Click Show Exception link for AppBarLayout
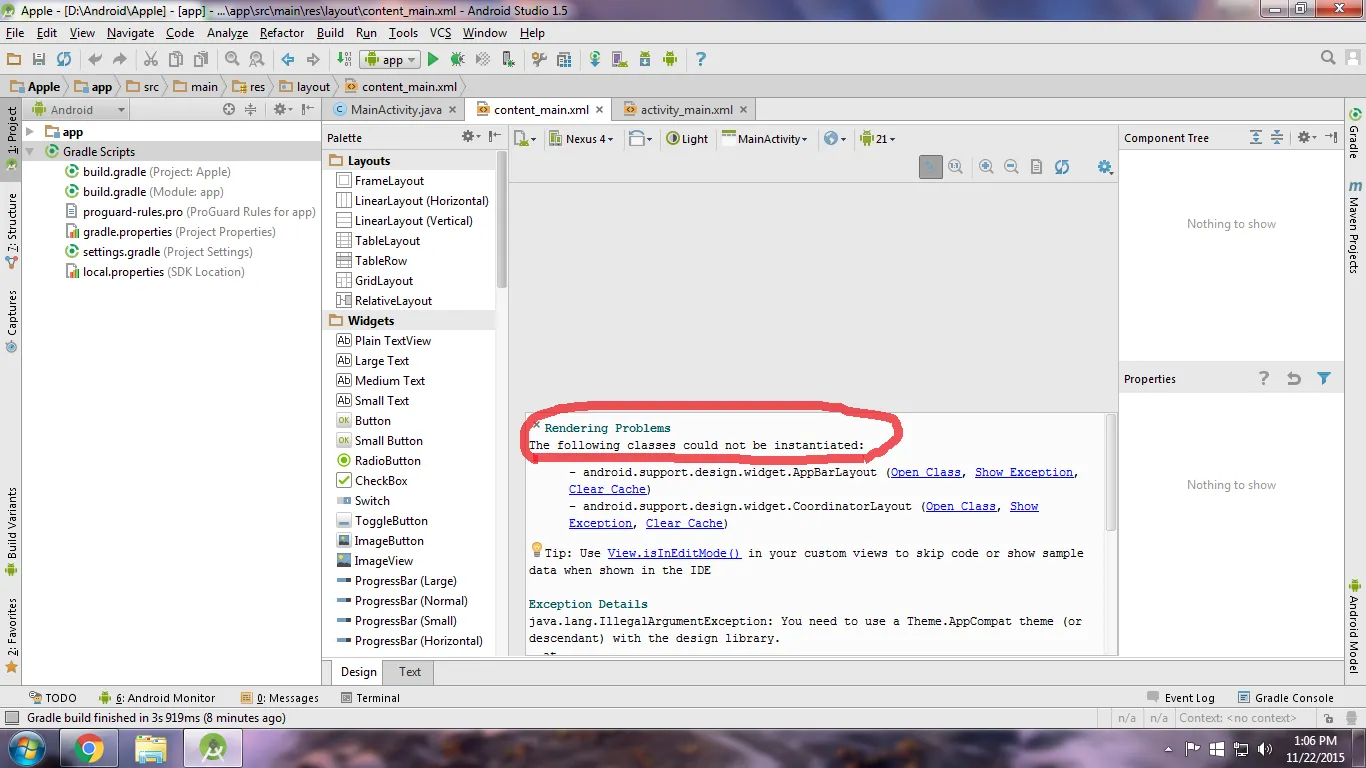The image size is (1366, 768). (1024, 472)
